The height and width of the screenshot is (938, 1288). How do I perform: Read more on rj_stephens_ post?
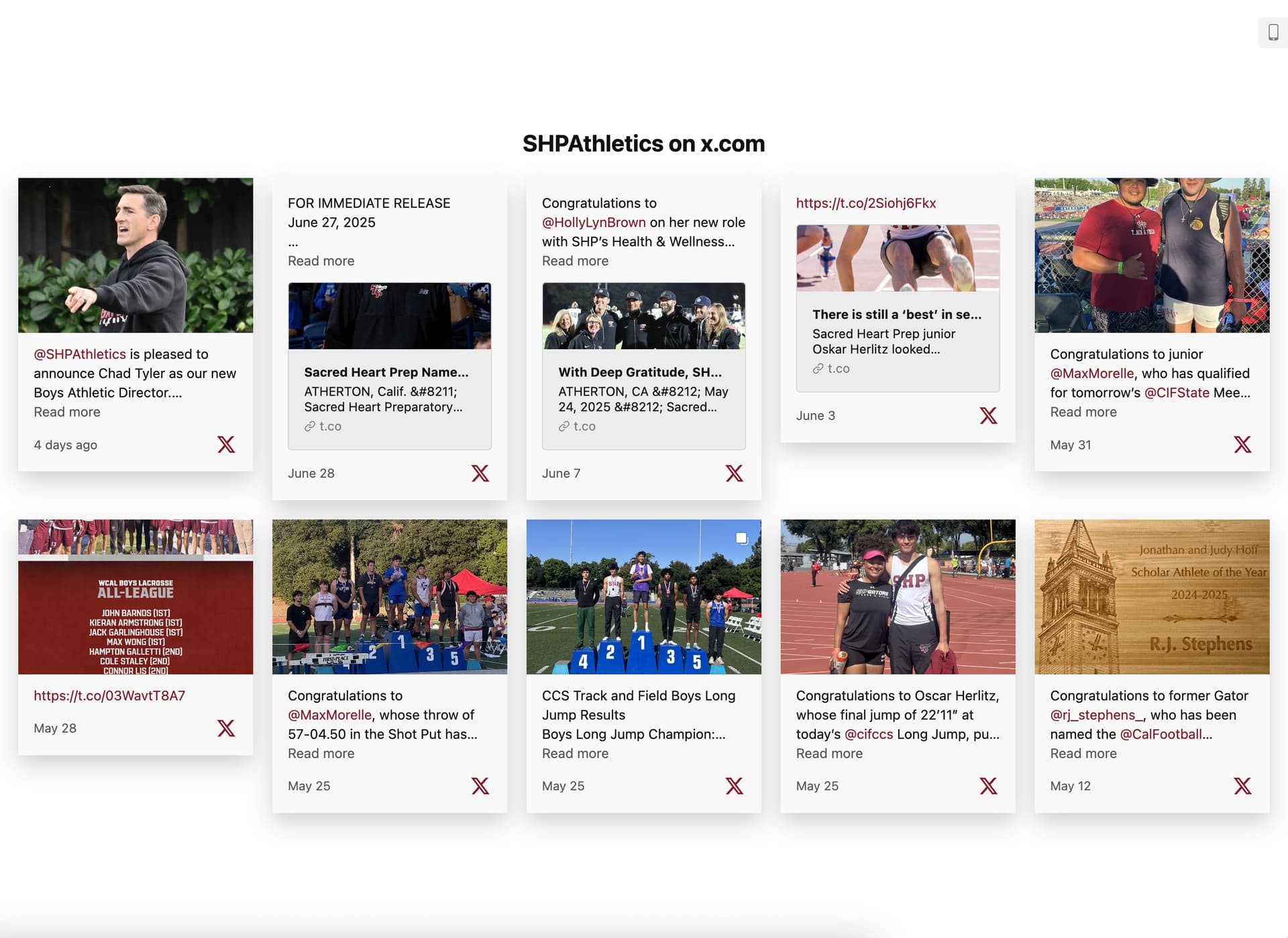click(x=1083, y=753)
